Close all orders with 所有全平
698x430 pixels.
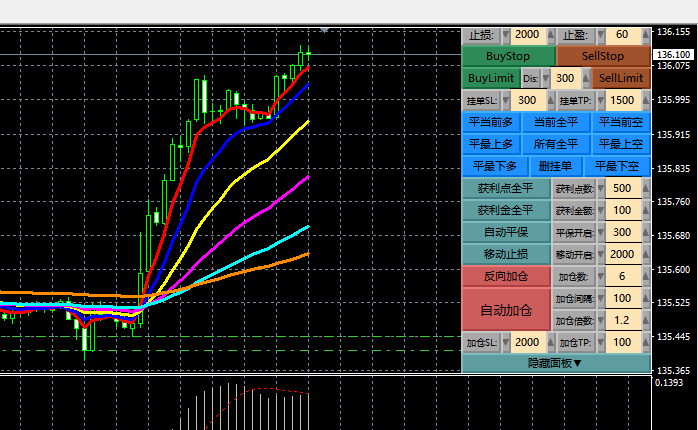click(x=556, y=144)
